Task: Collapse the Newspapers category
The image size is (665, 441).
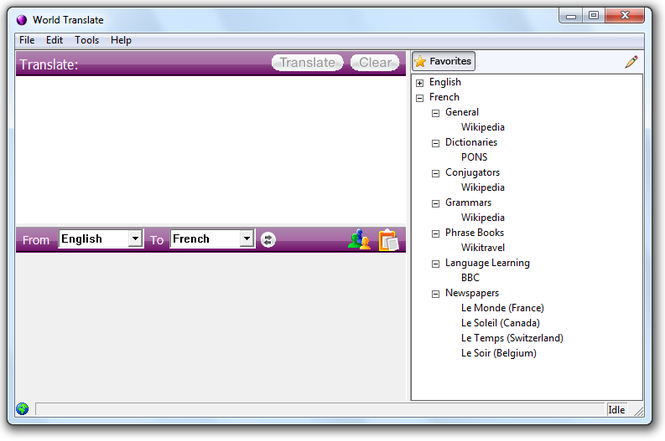Action: pos(436,294)
